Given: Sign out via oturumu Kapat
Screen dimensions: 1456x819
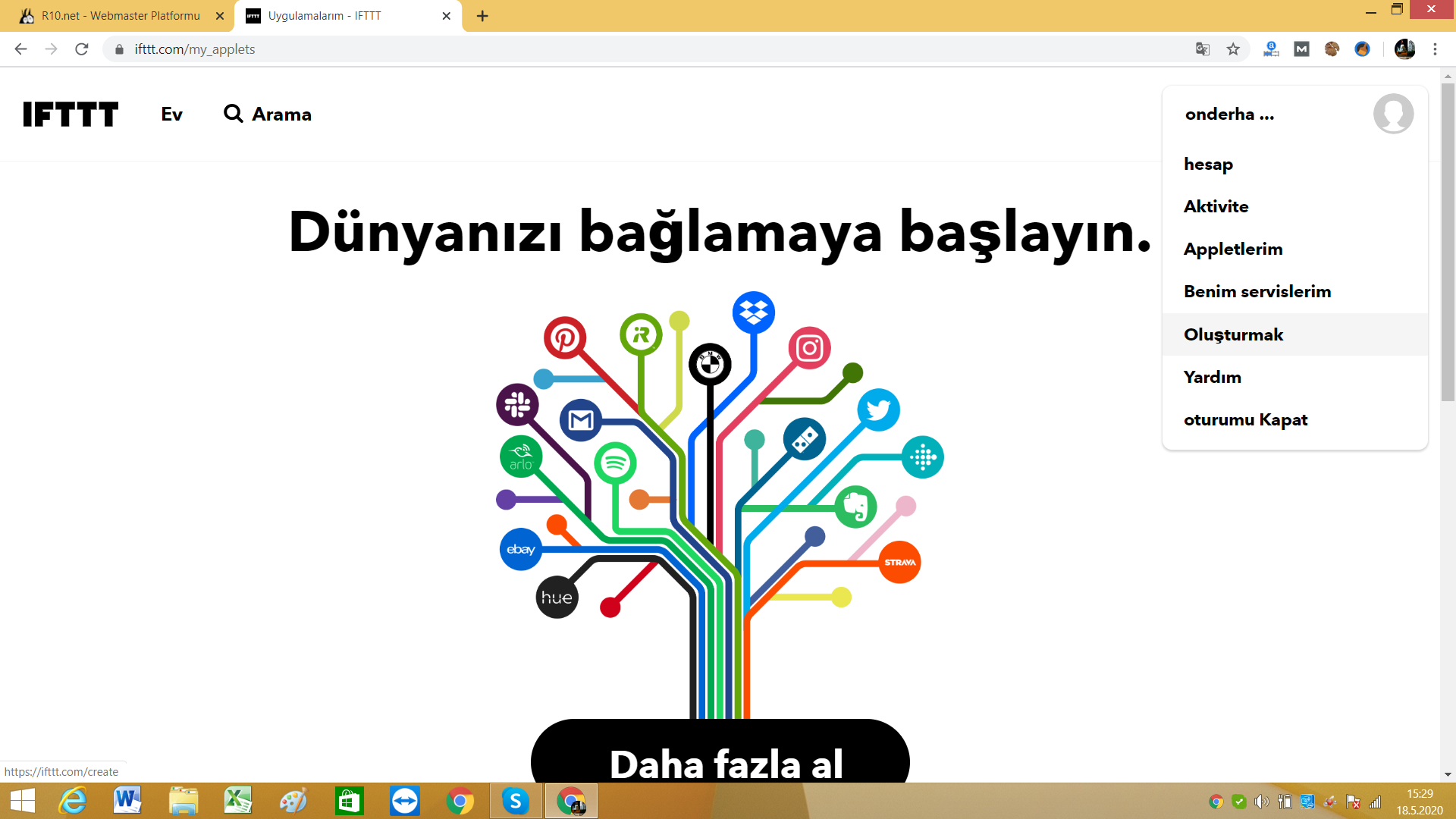Looking at the screenshot, I should tap(1294, 419).
